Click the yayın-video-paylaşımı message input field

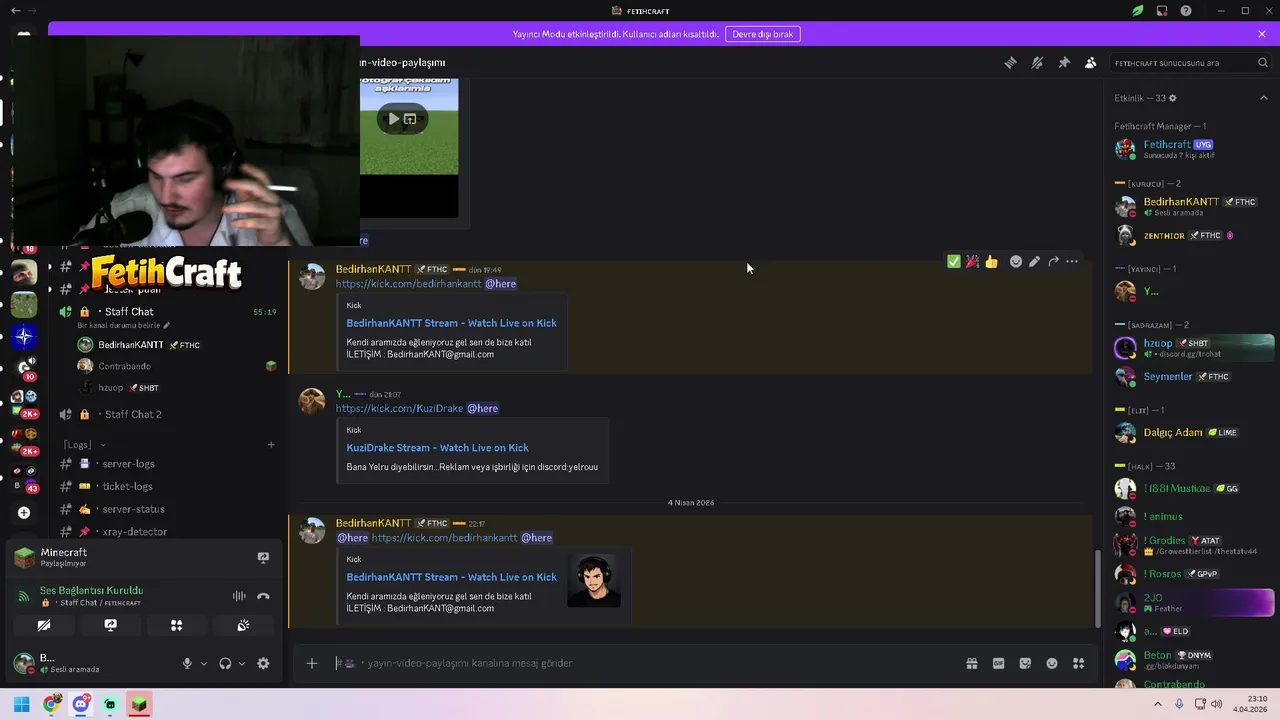click(640, 663)
